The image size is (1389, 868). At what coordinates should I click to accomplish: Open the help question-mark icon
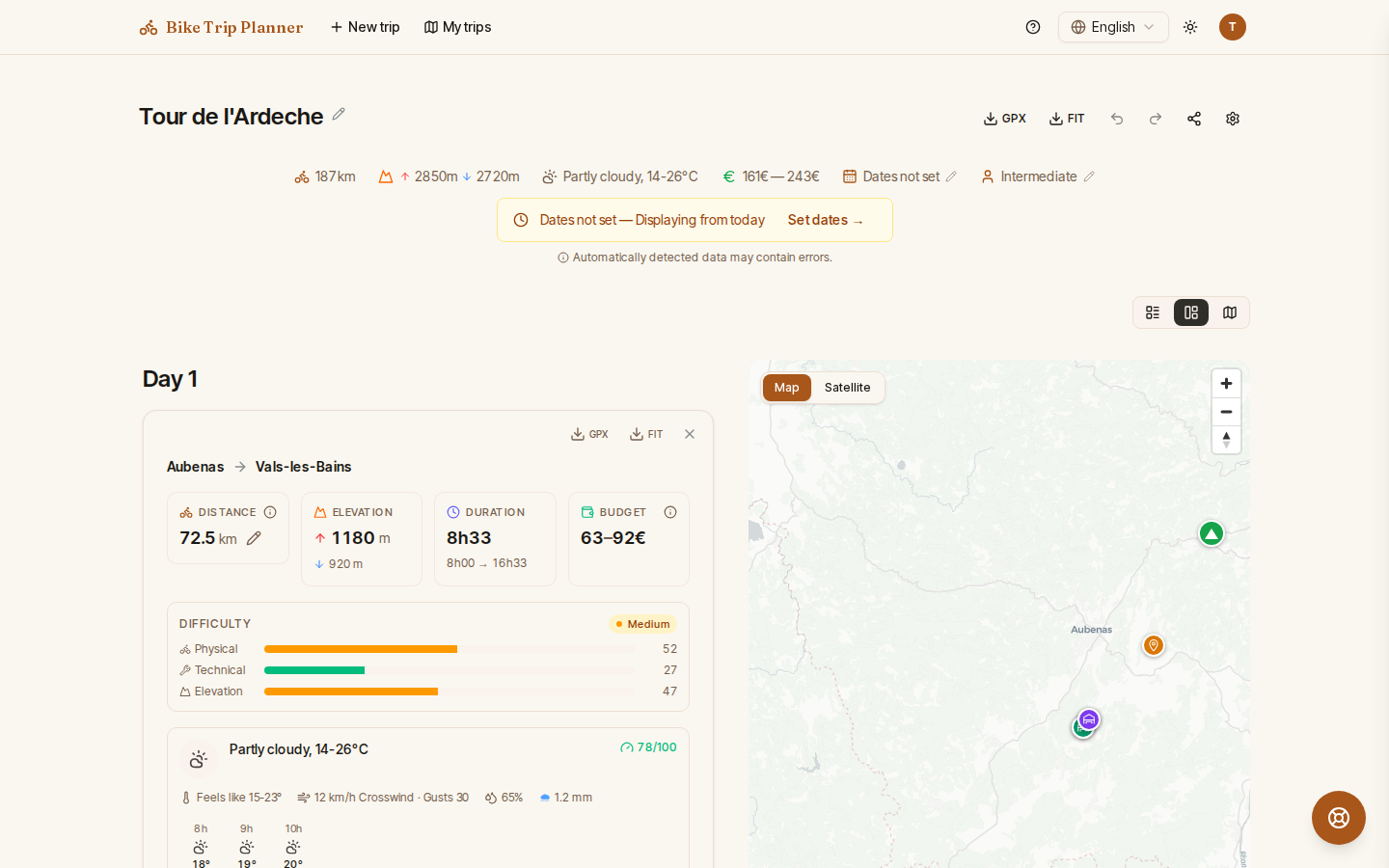coord(1033,27)
